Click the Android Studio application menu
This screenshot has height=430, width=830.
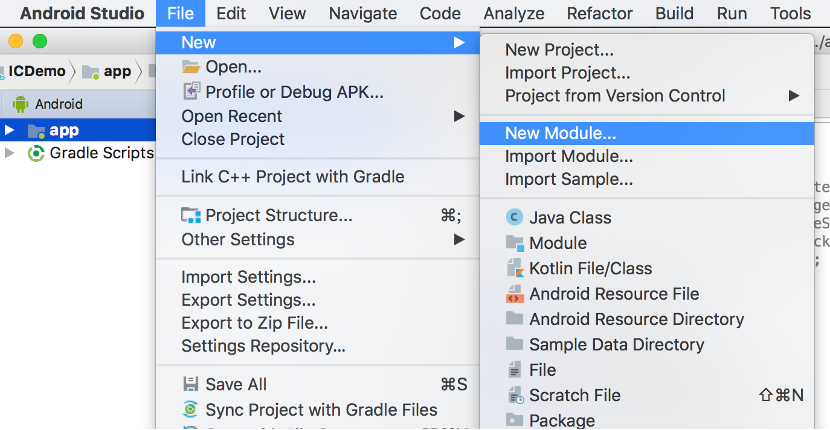(82, 13)
